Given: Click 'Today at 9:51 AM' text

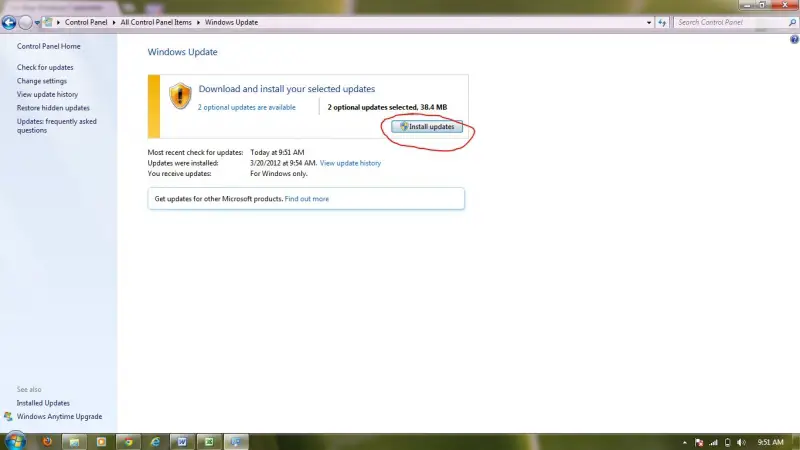Looking at the screenshot, I should click(x=277, y=153).
